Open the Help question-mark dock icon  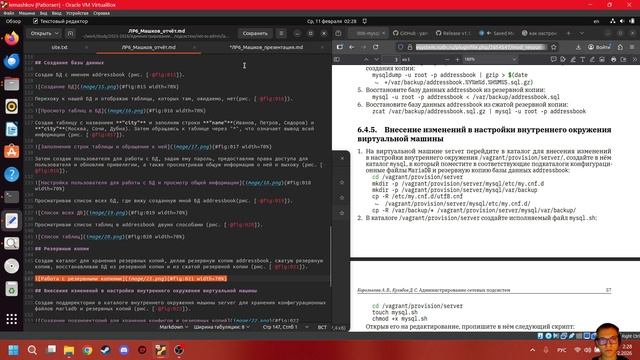pyautogui.click(x=11, y=175)
